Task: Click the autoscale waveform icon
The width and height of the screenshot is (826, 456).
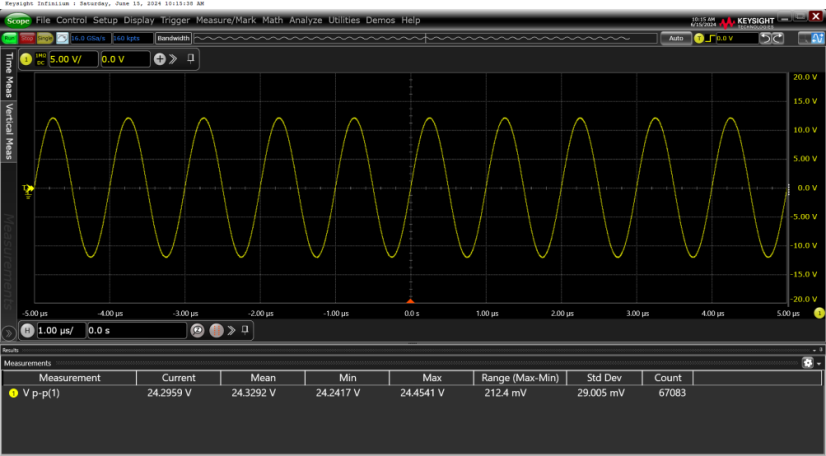Action: click(62, 38)
